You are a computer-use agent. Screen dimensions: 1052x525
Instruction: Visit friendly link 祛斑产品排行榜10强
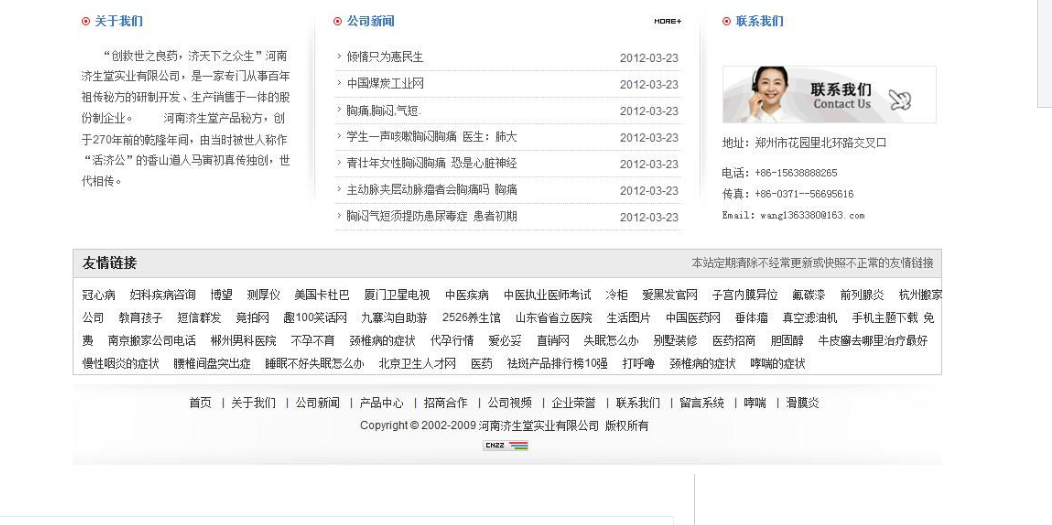(x=558, y=364)
